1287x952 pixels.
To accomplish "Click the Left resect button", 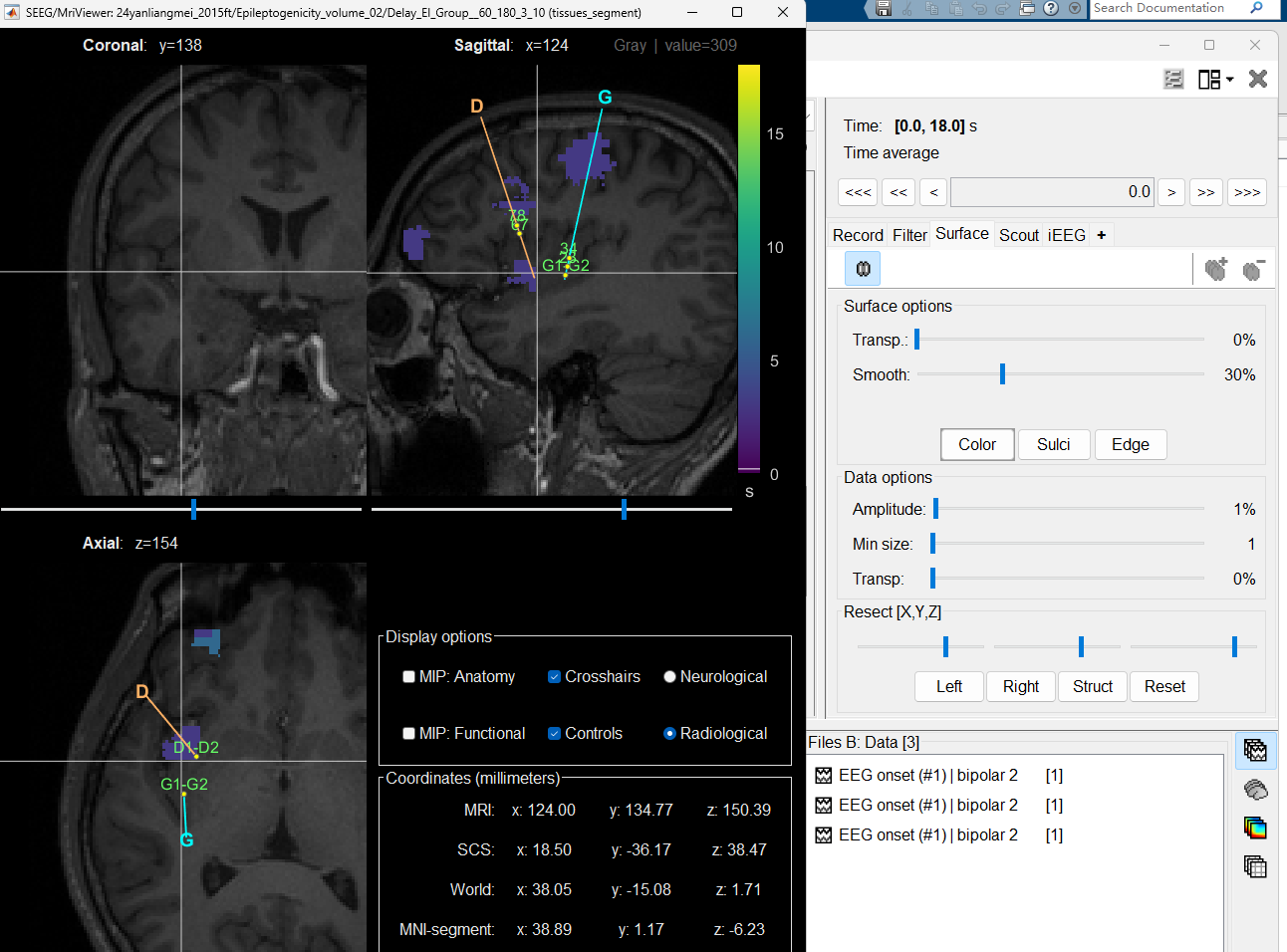I will tap(949, 687).
